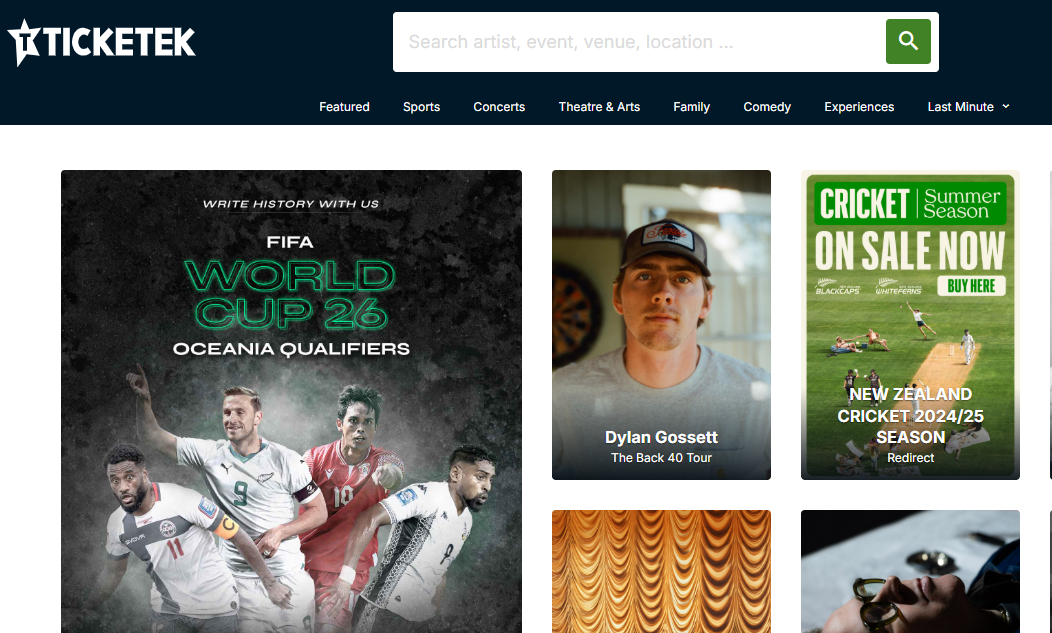
Task: Click the Redirect text on cricket card
Action: 910,458
